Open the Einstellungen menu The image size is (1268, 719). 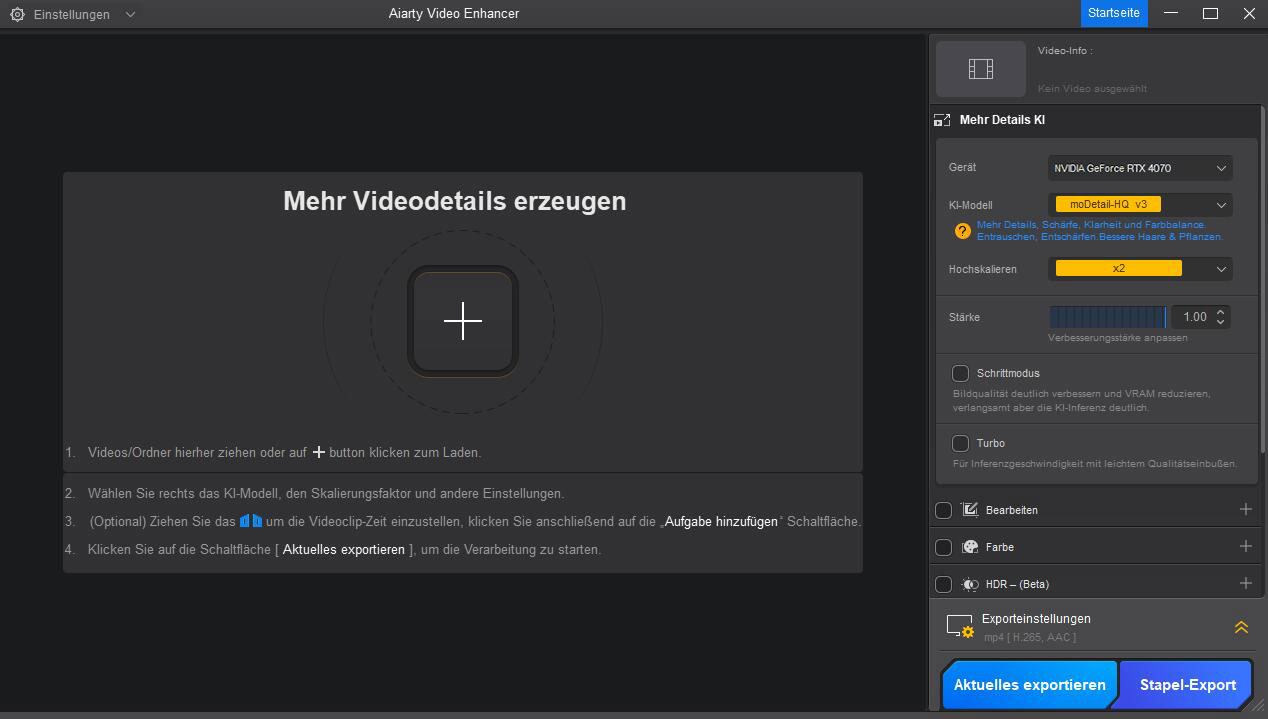[x=72, y=15]
